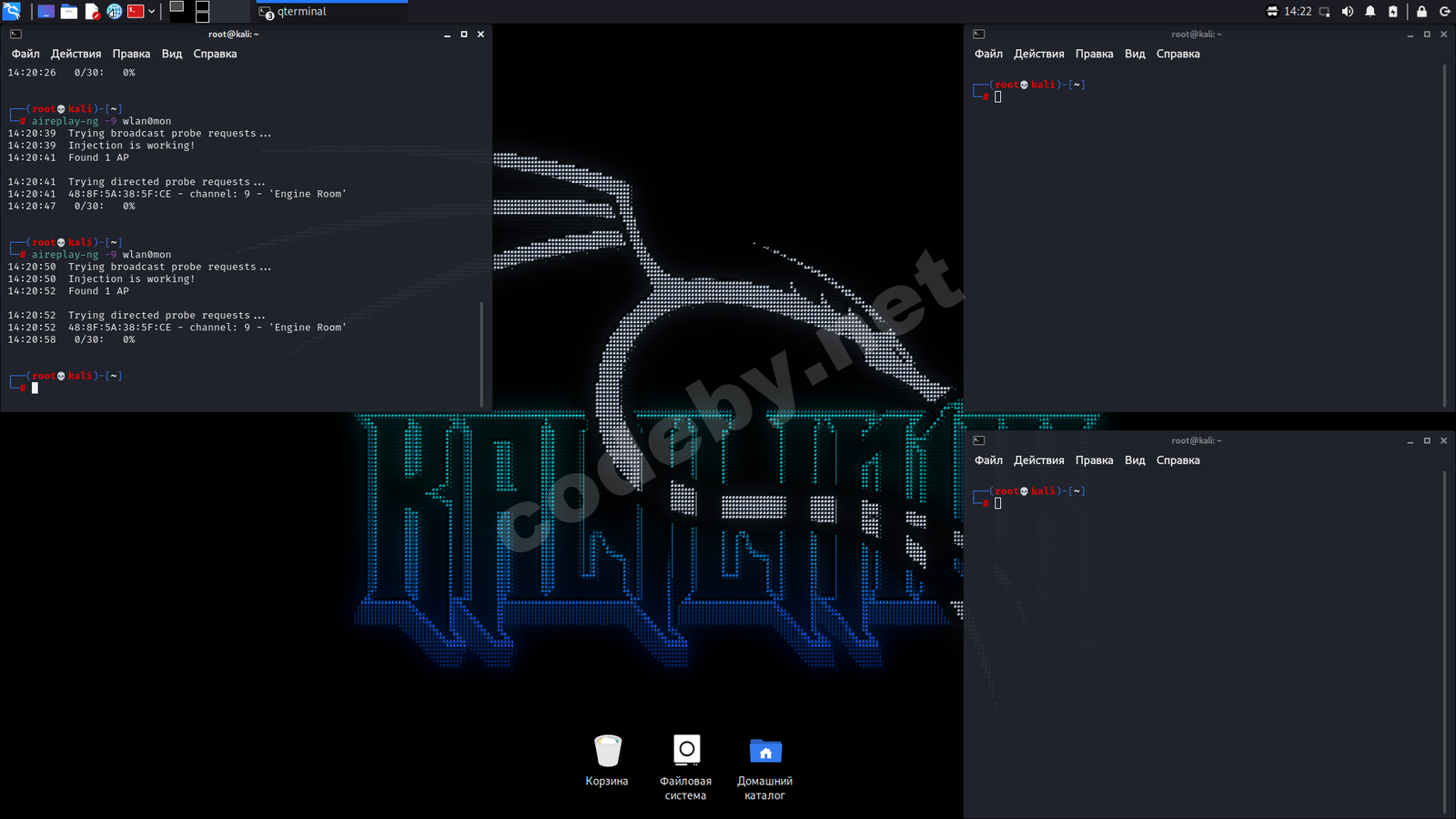
Task: Launch the web browser from the panel
Action: 115,12
